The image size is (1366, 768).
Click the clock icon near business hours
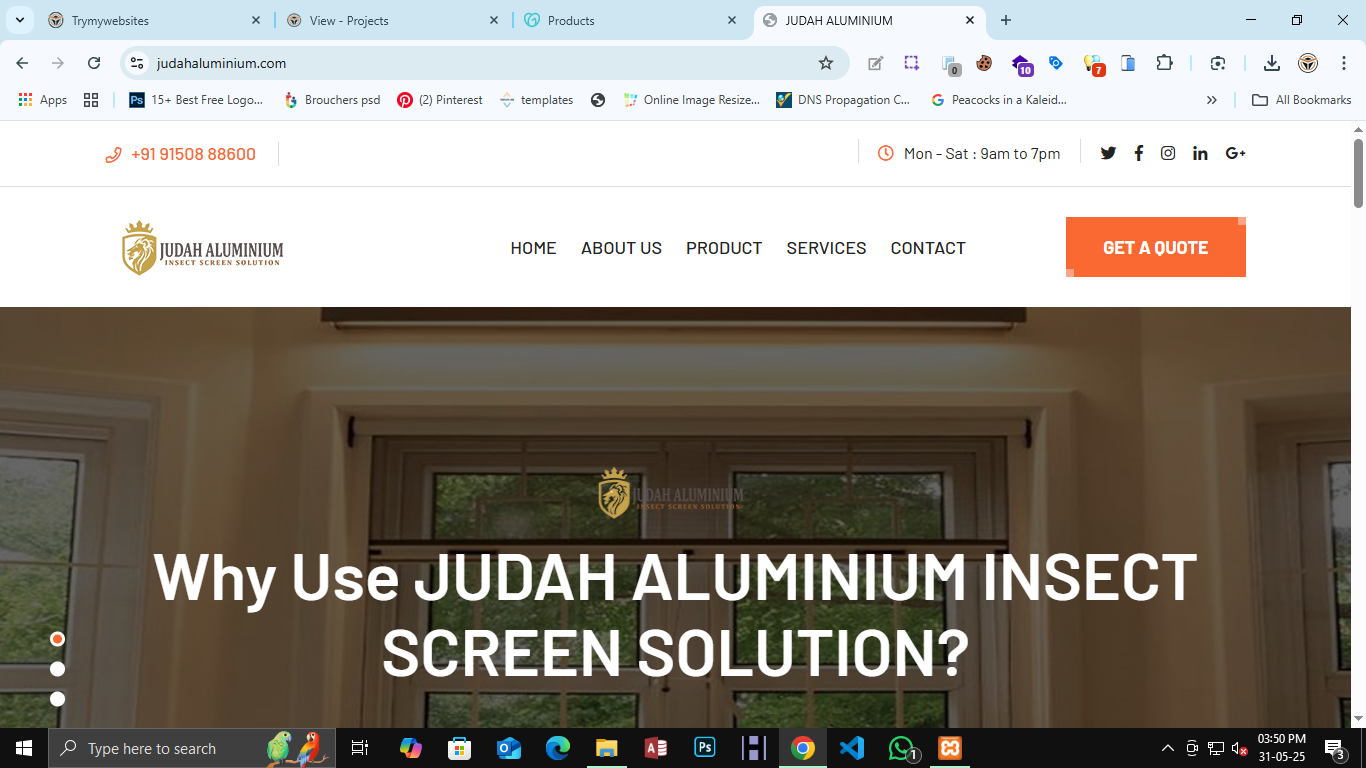(x=885, y=153)
